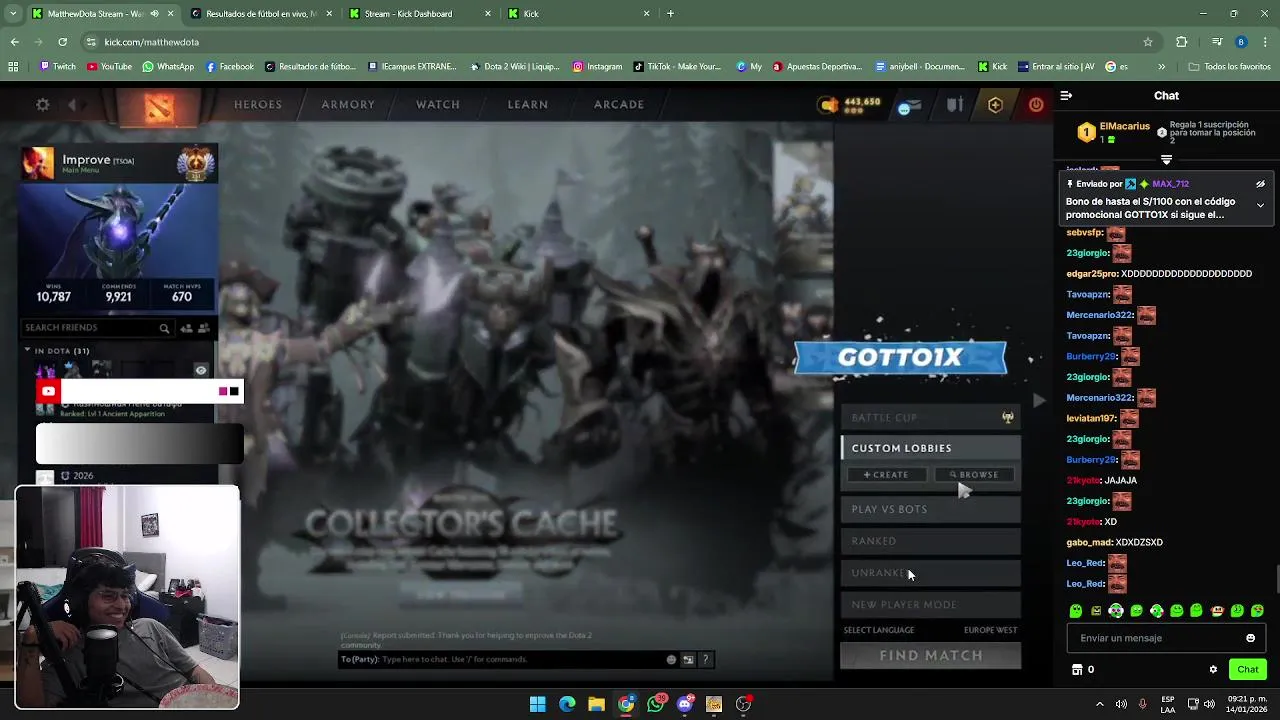Open ElMacarius leaderboard profile
This screenshot has height=720, width=1280.
tap(1125, 127)
